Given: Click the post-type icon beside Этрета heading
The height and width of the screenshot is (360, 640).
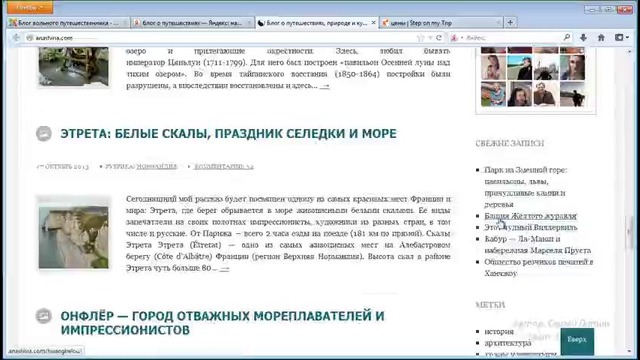Looking at the screenshot, I should coord(44,133).
